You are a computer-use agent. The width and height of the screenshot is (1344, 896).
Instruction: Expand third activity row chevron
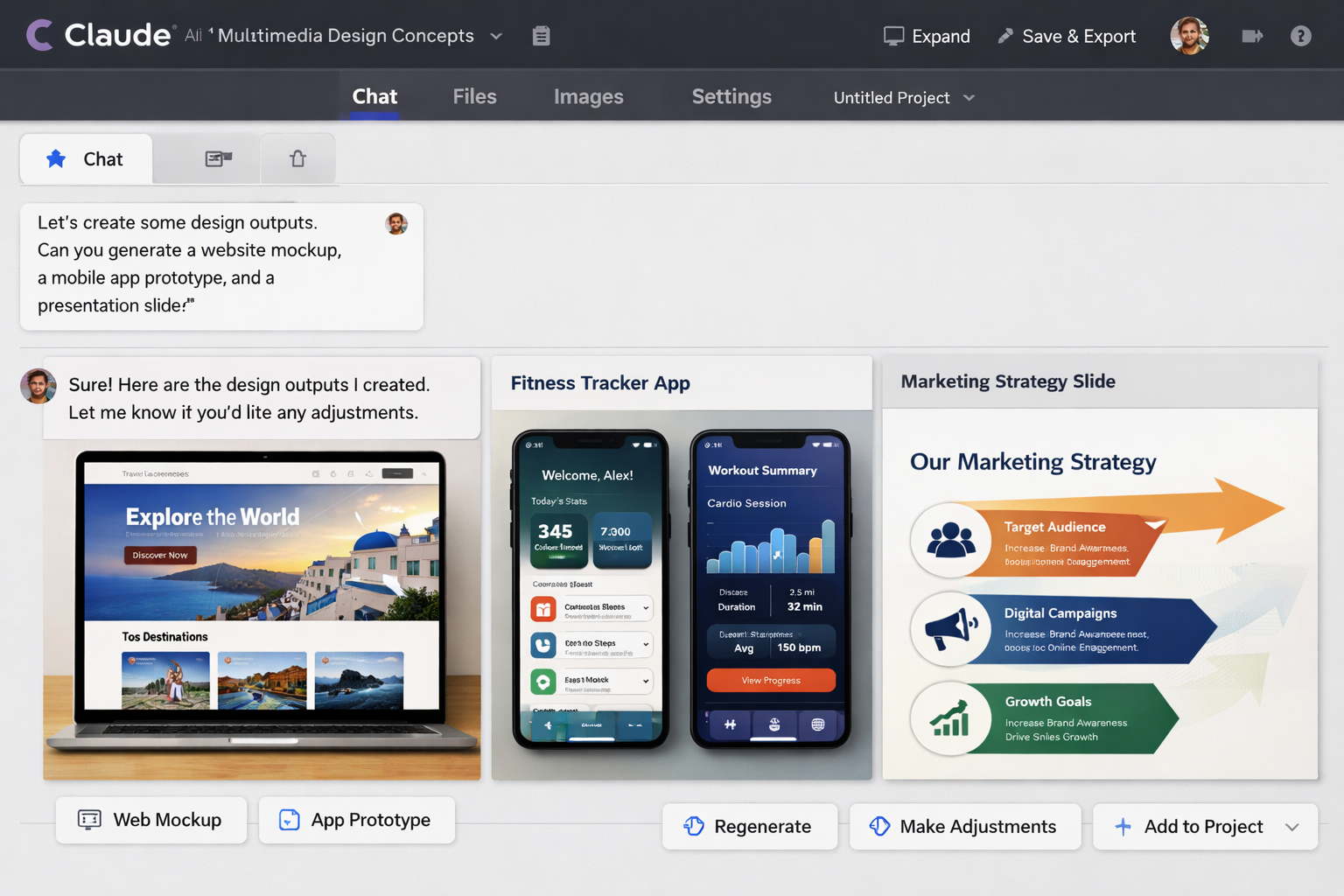(x=646, y=682)
